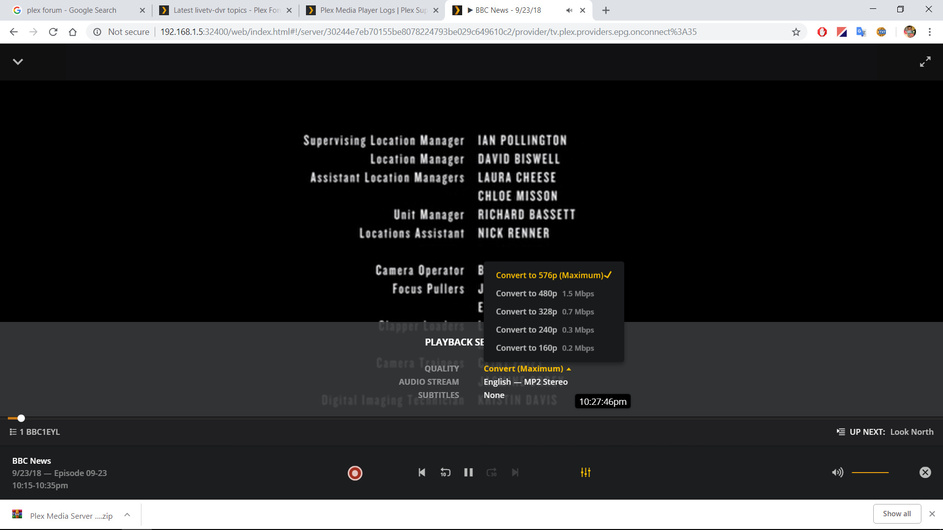943x530 pixels.
Task: Open the Opera-style red extension icon
Action: pos(822,32)
